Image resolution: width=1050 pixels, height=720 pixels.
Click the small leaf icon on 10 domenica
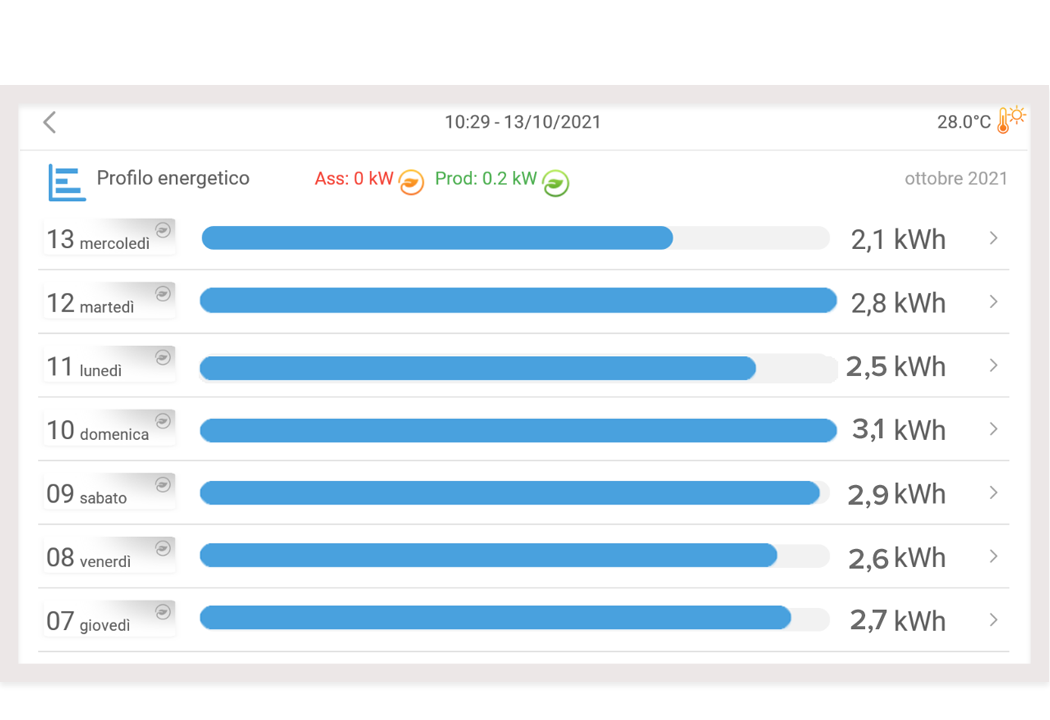[162, 421]
